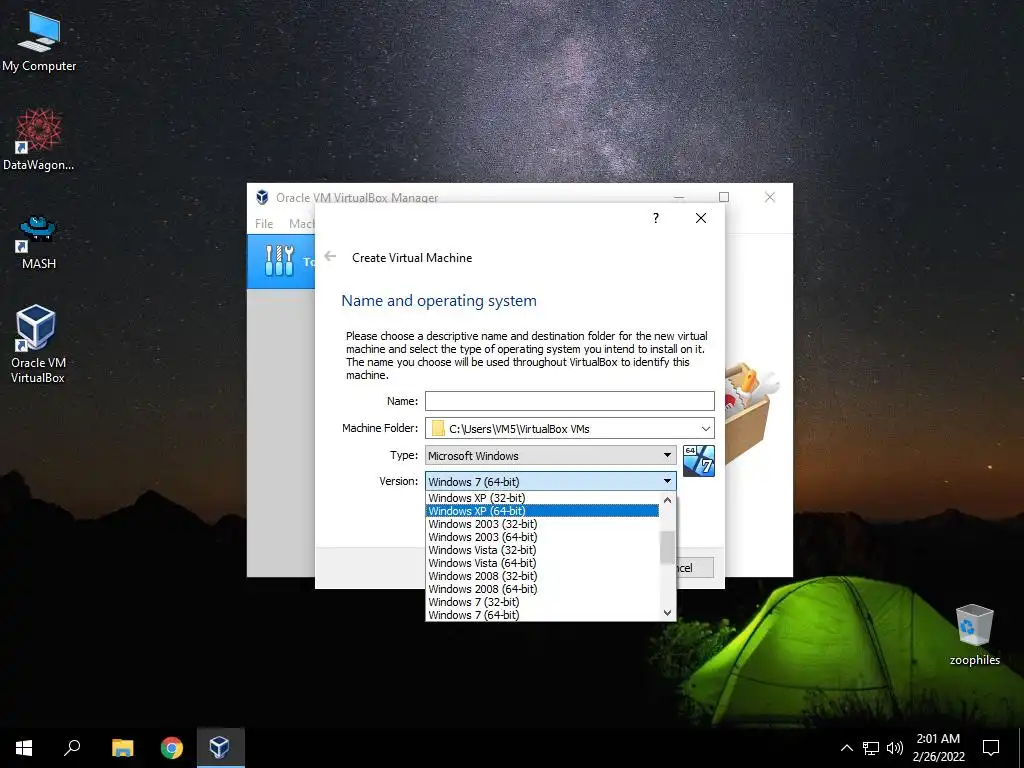1024x768 pixels.
Task: Select Windows 2008 (64-bit) version
Action: tap(542, 589)
